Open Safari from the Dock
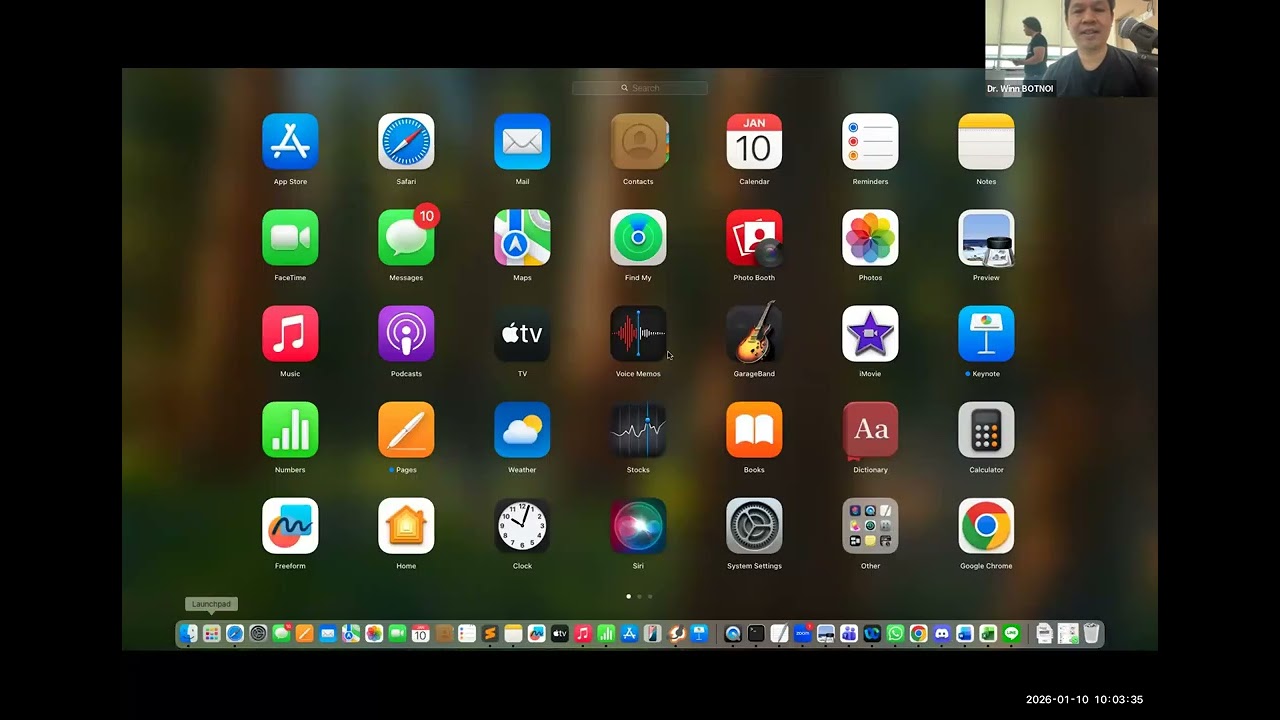 click(235, 633)
